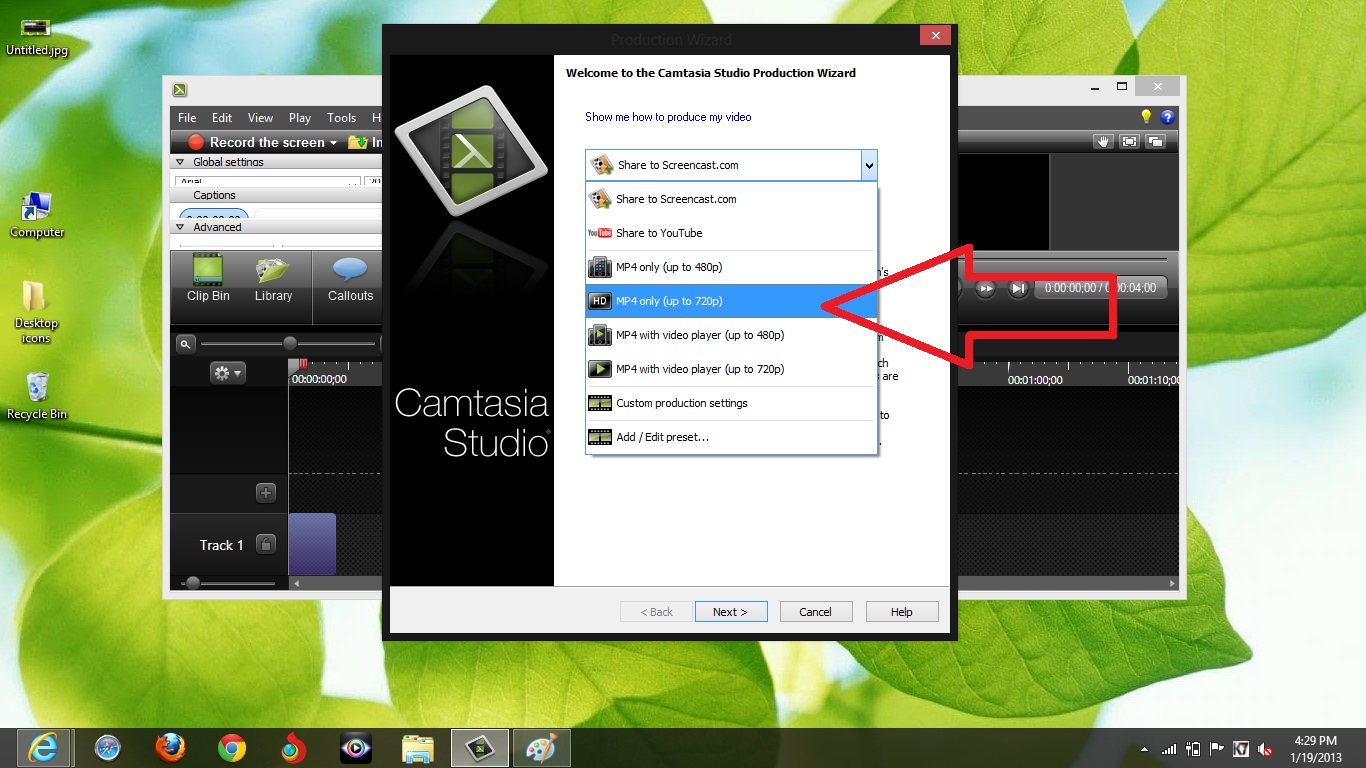Open the Library tab
Image resolution: width=1366 pixels, height=768 pixels.
(273, 279)
